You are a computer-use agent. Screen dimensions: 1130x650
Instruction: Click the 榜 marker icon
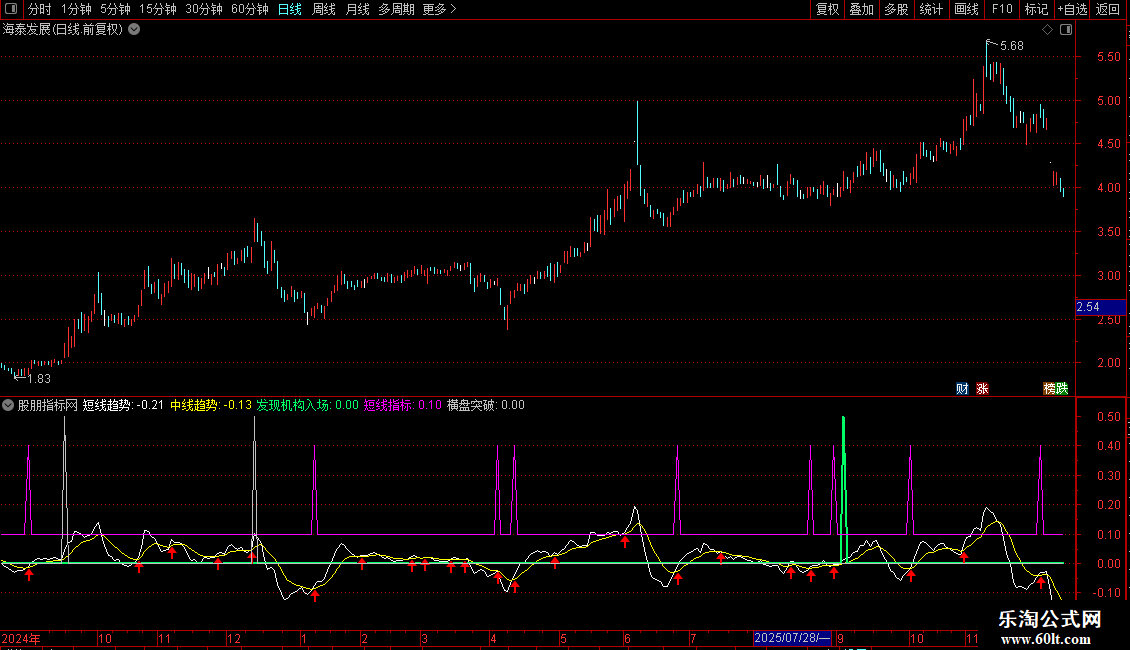click(x=1050, y=389)
